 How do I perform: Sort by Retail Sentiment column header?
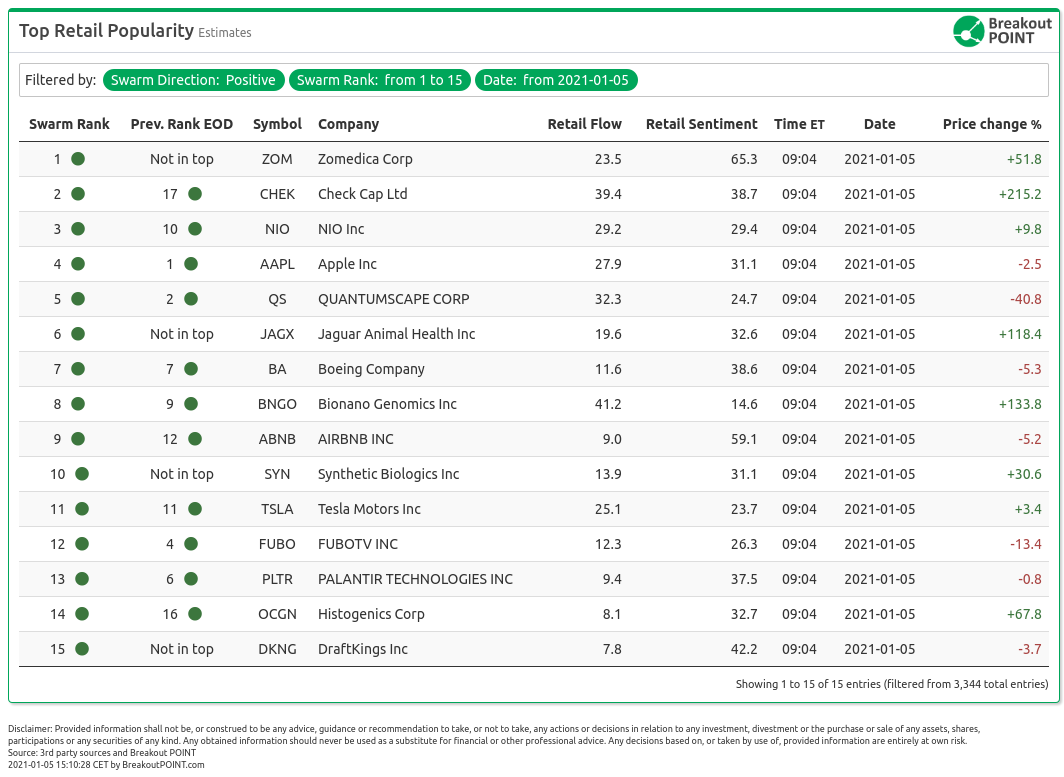coord(701,124)
